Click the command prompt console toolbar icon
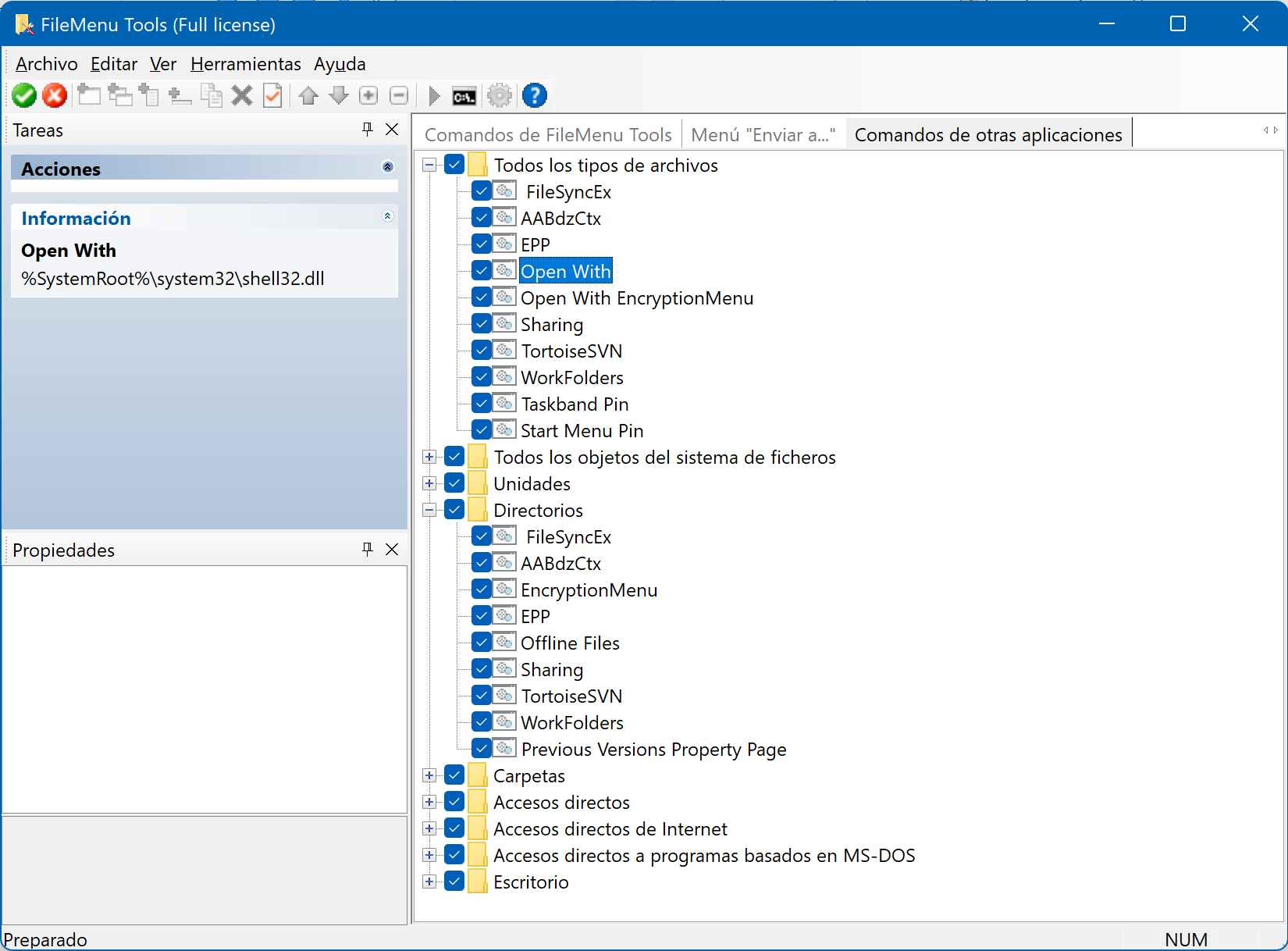Screen dimensions: 1288x951 (x=464, y=97)
